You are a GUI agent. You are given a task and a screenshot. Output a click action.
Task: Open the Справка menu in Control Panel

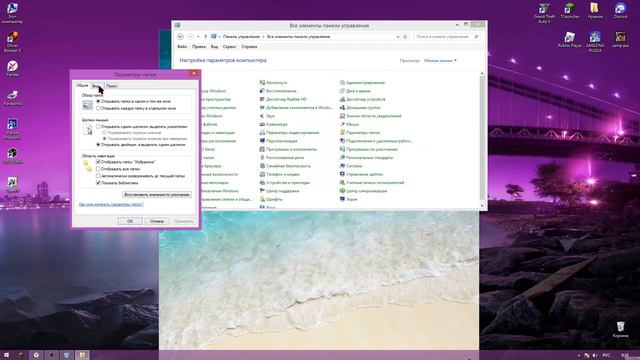(249, 47)
